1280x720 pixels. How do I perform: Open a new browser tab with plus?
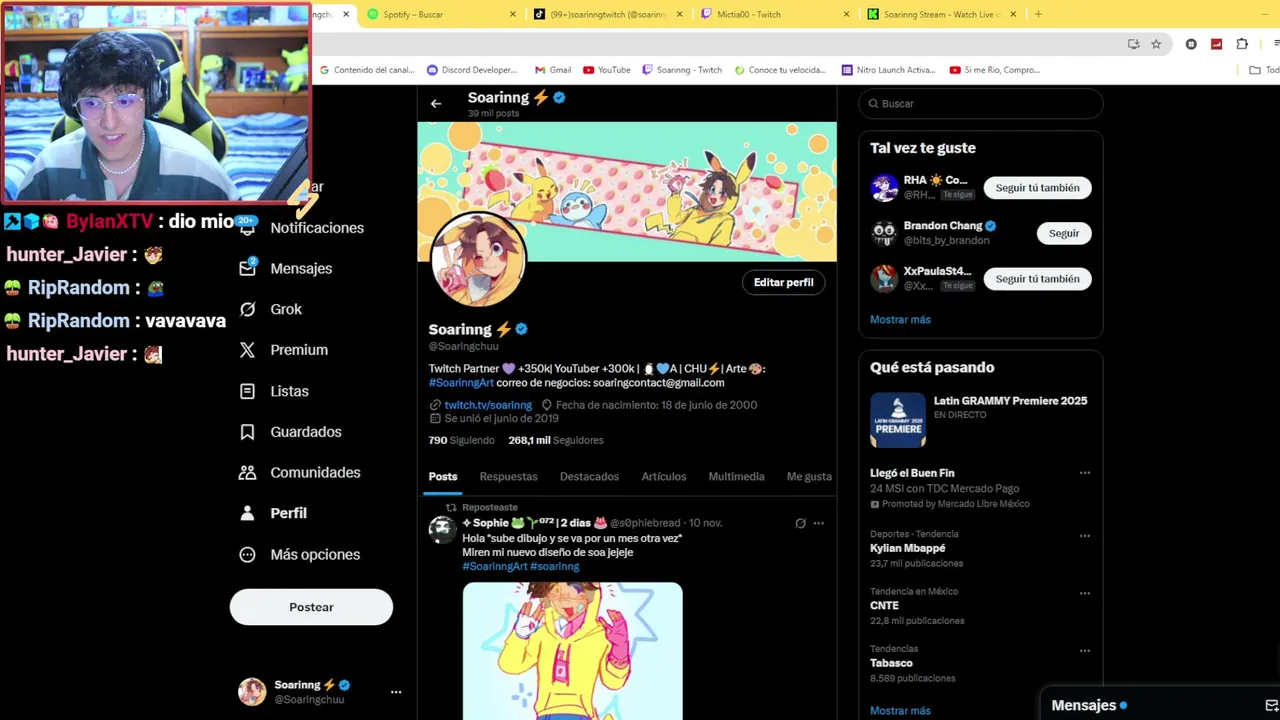(1038, 15)
